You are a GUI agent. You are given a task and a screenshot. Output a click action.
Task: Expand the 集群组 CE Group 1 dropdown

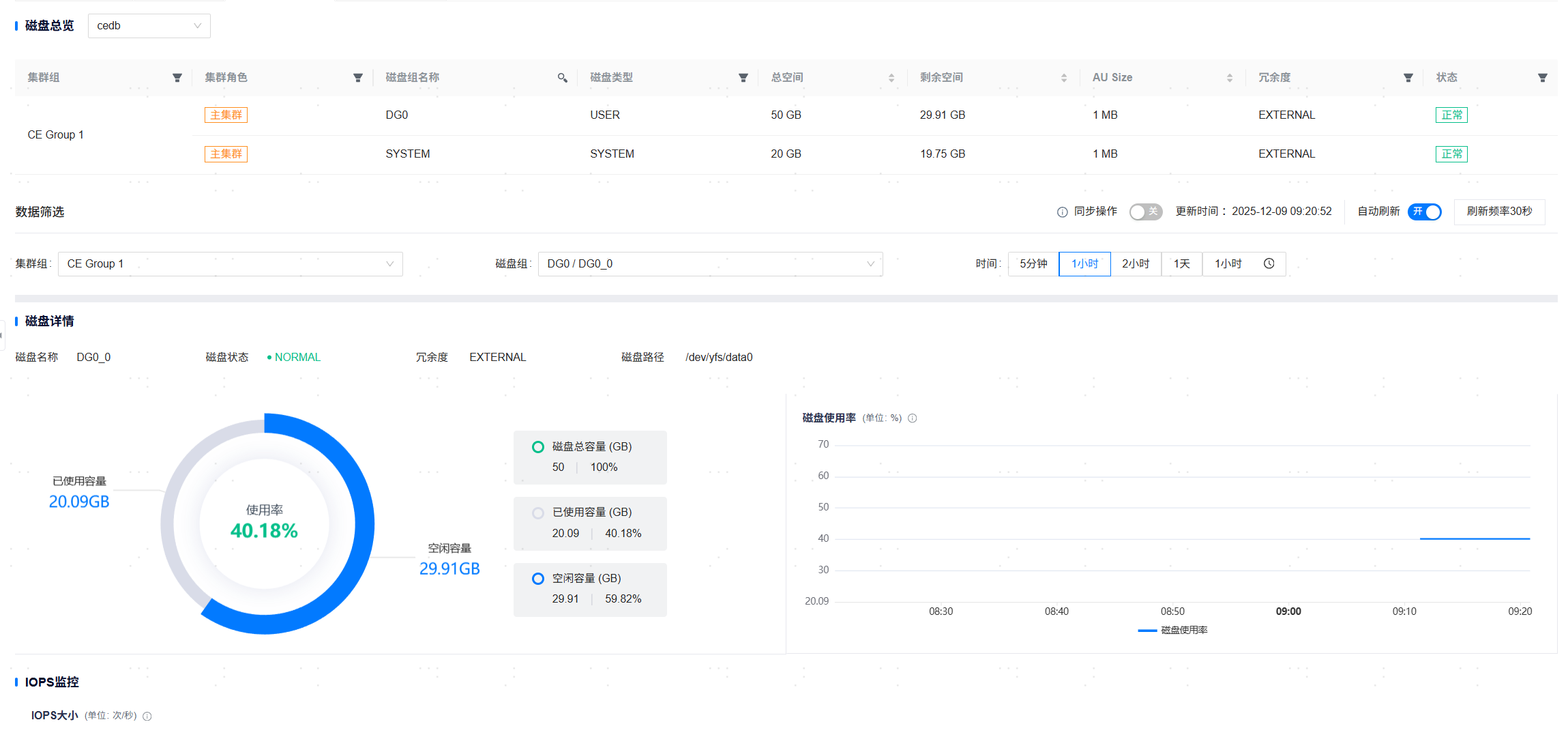point(230,264)
